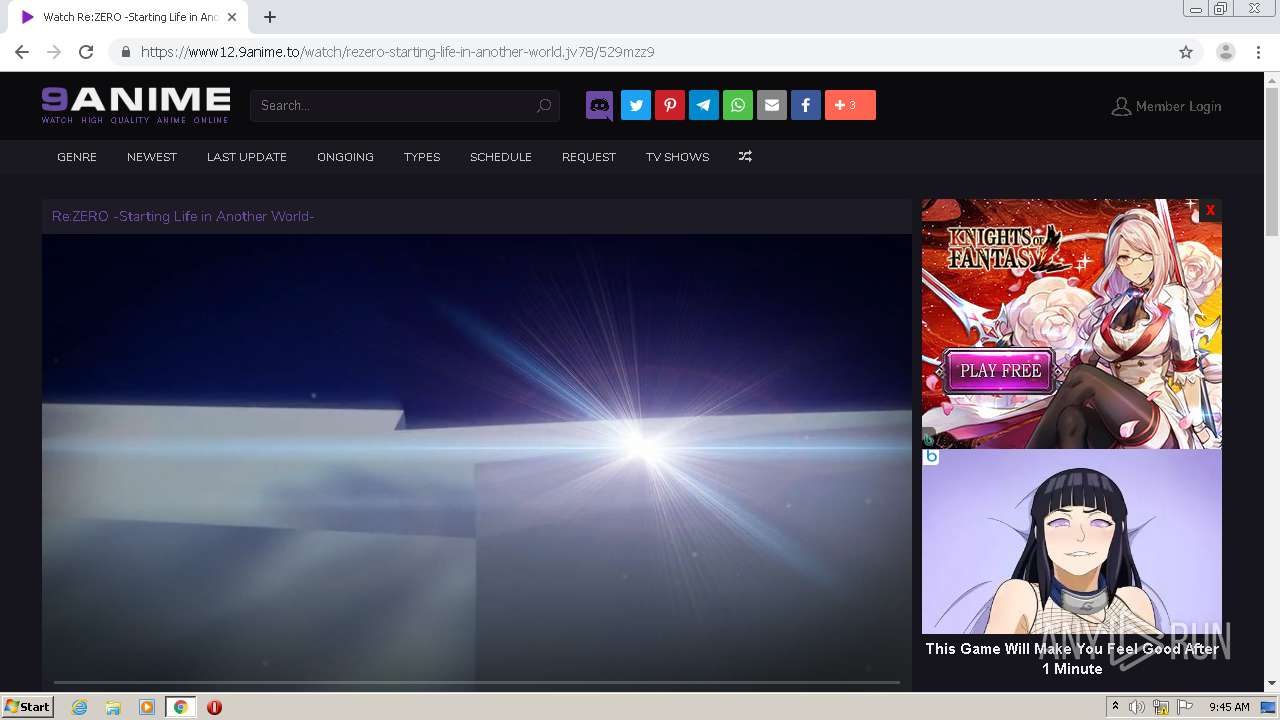
Task: Click the address bar URL
Action: (398, 52)
